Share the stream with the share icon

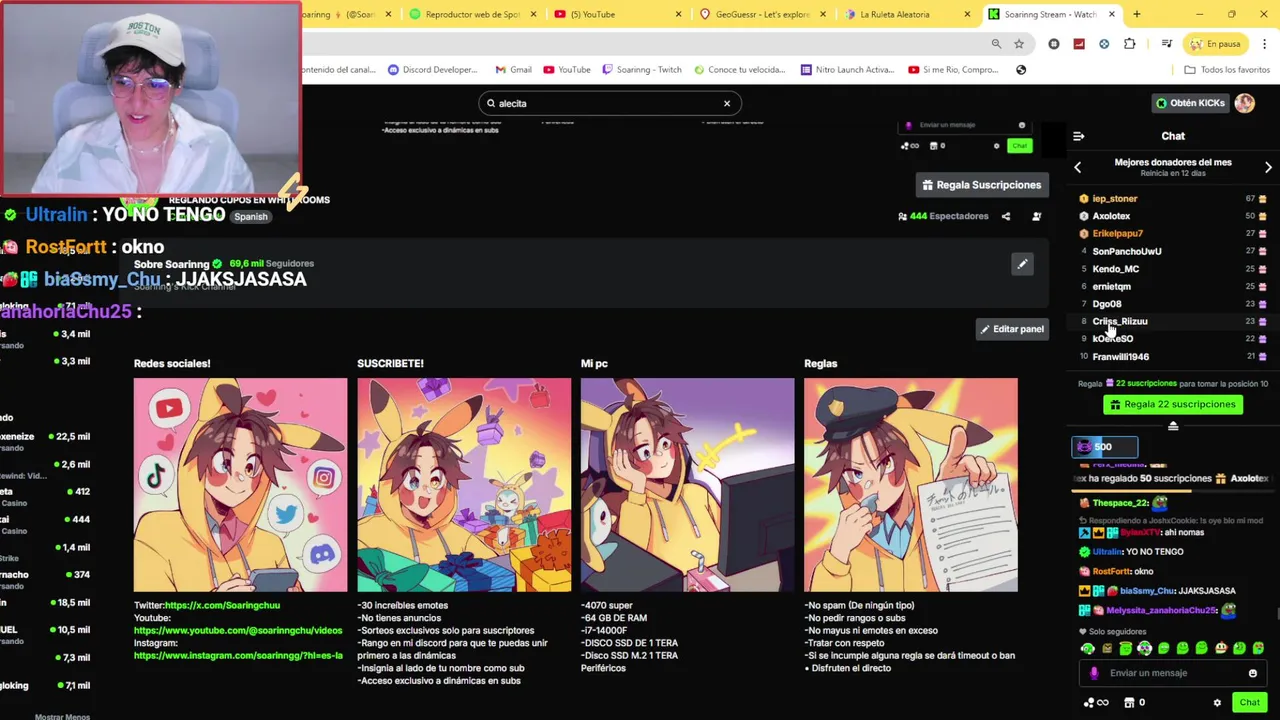tap(1006, 216)
